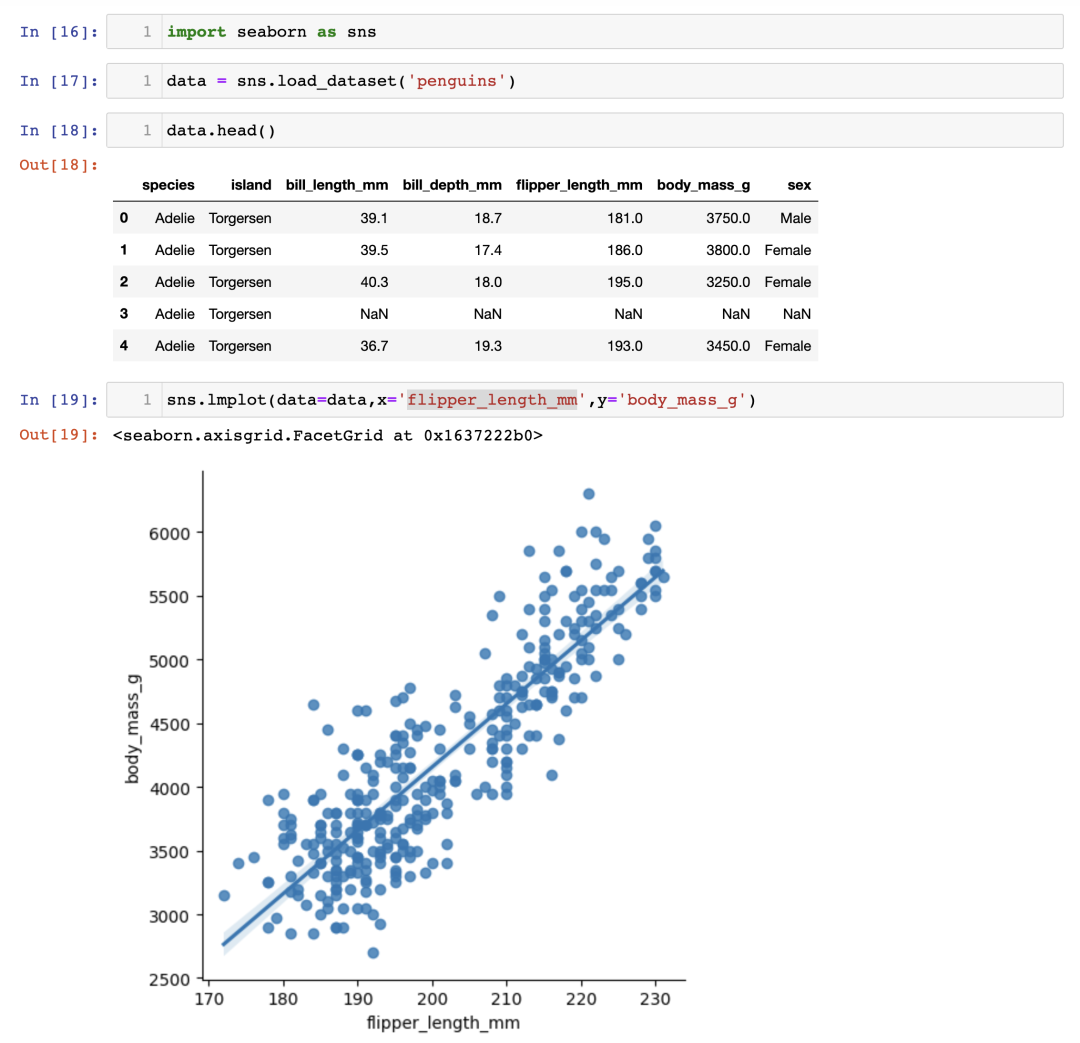Click into the sns.lmplot code cell
This screenshot has width=1080, height=1043.
pos(585,400)
